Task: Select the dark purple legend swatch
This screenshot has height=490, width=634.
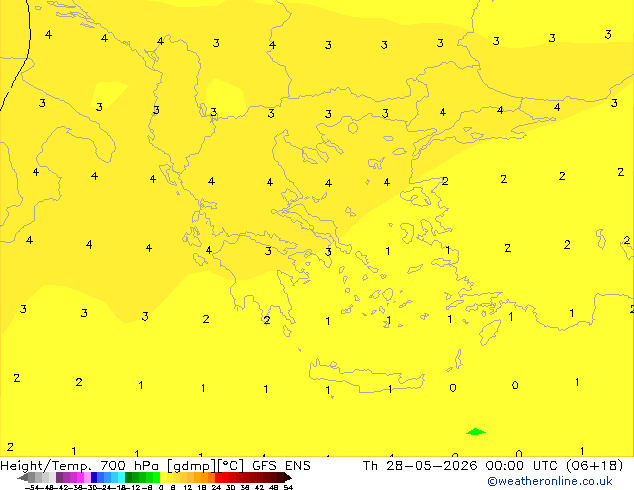Action: 59,477
